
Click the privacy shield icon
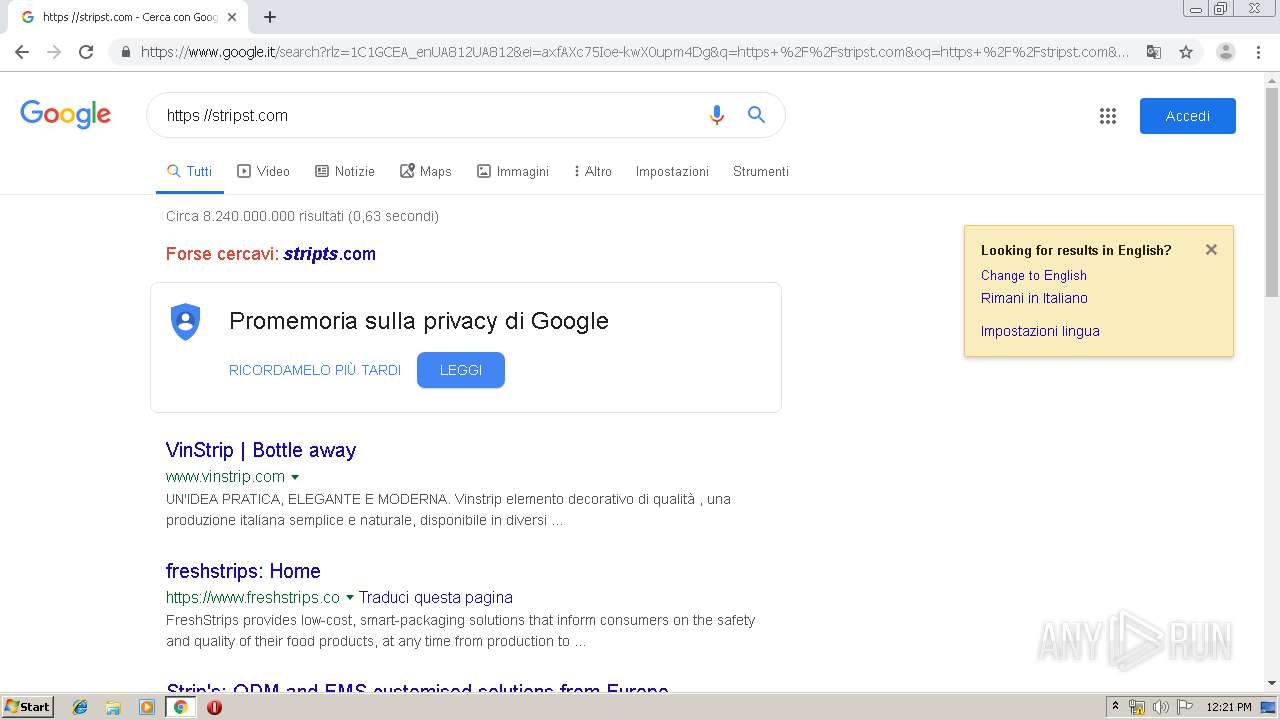185,321
